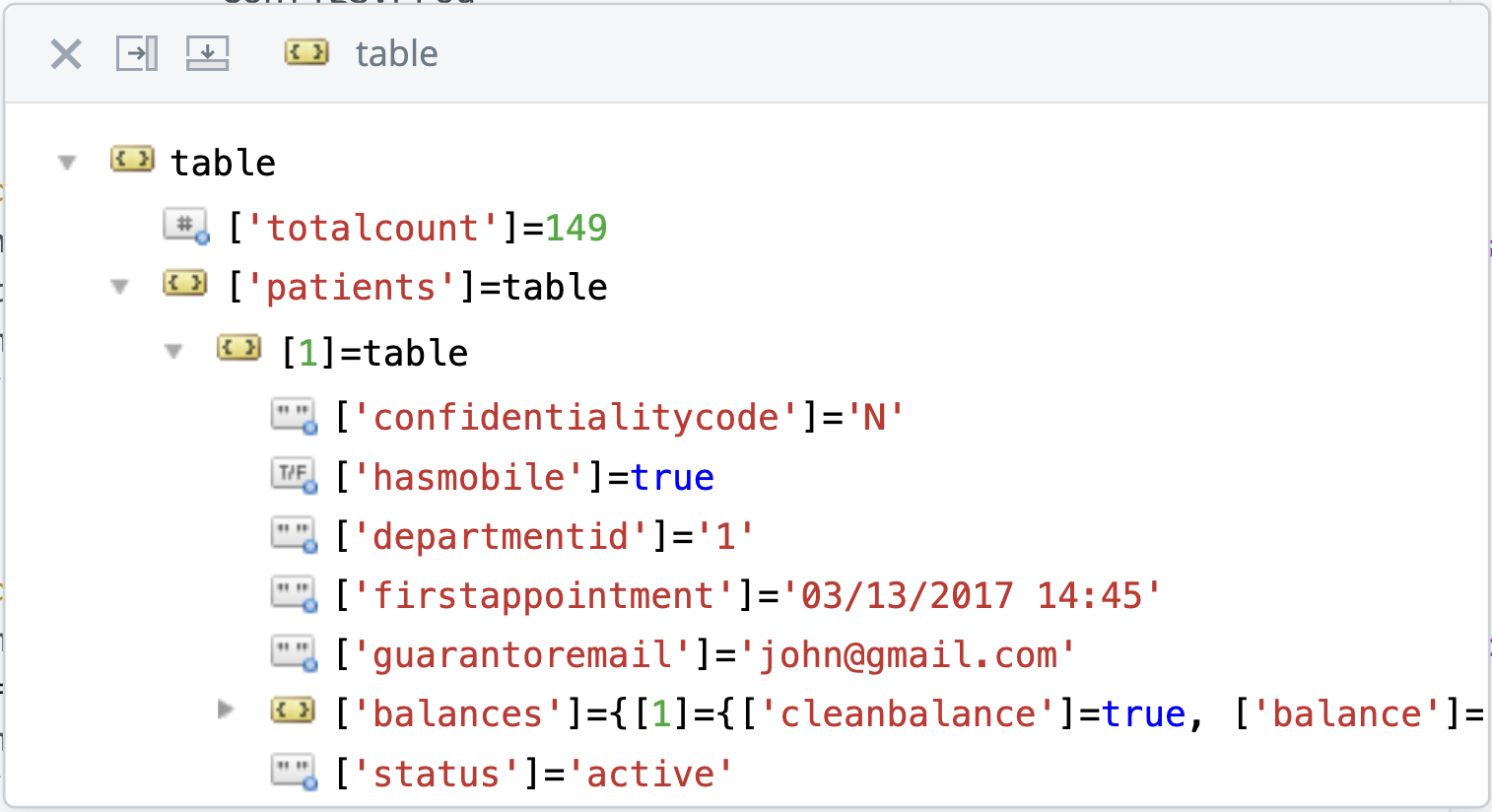The width and height of the screenshot is (1492, 812).
Task: Select the 'departmentid' row
Action: coord(544,537)
